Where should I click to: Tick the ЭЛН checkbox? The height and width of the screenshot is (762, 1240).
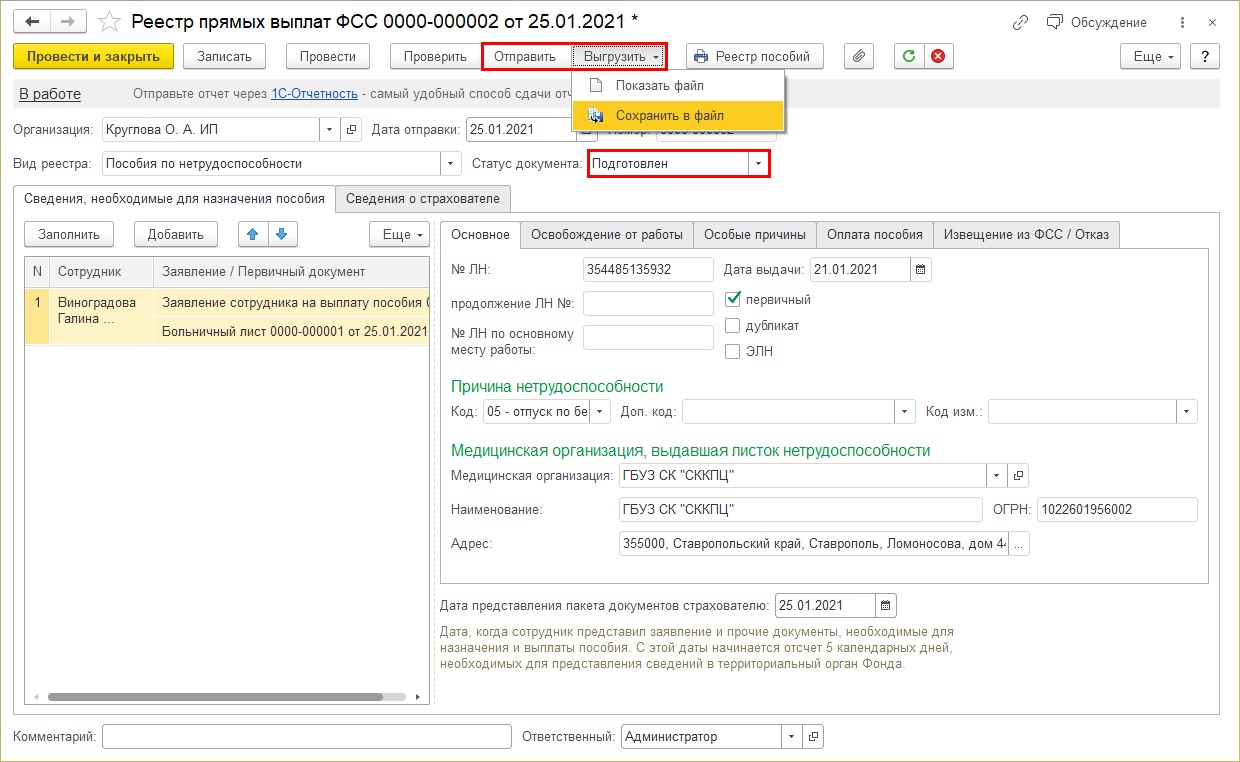click(x=733, y=351)
